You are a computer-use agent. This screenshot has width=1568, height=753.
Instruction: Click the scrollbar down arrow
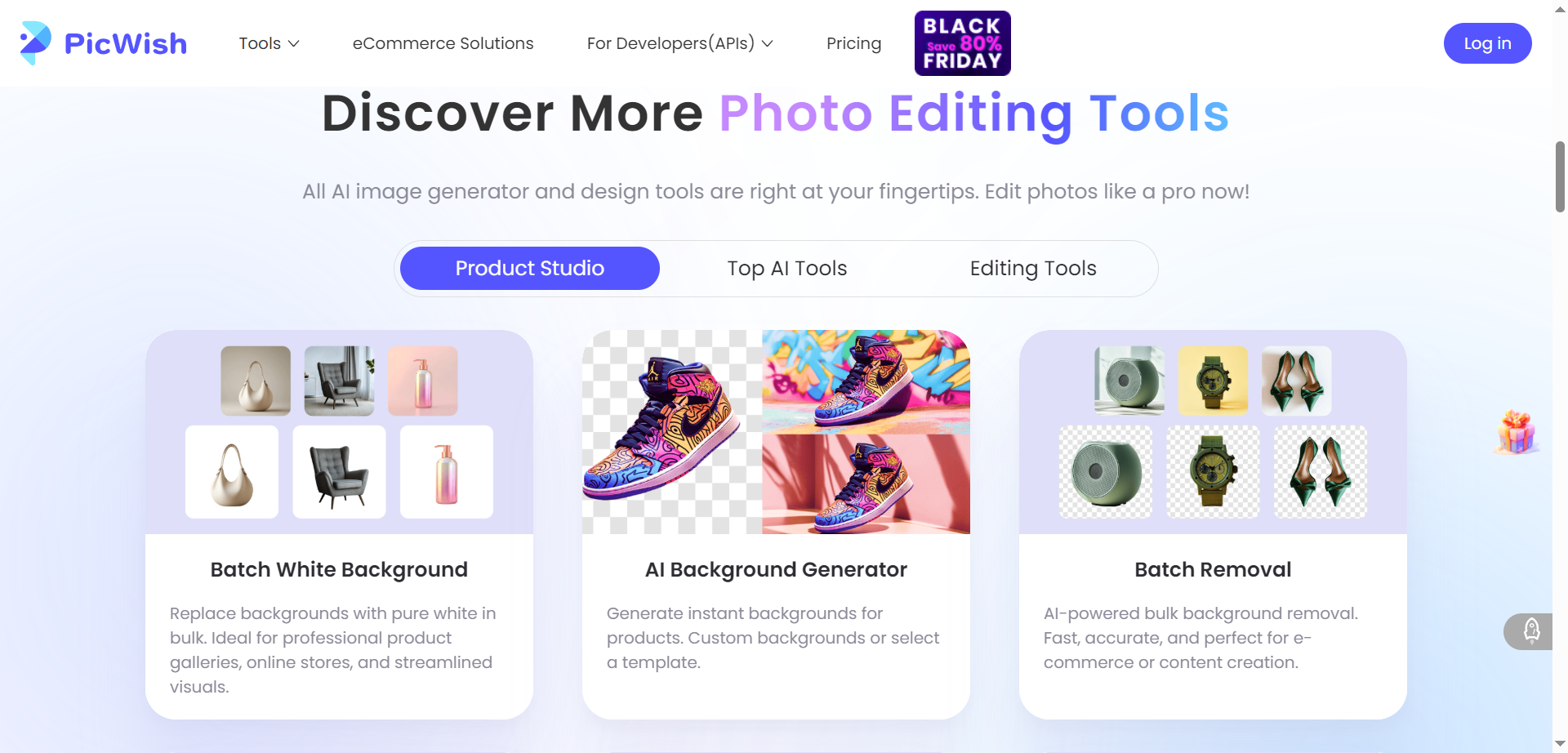[x=1560, y=744]
